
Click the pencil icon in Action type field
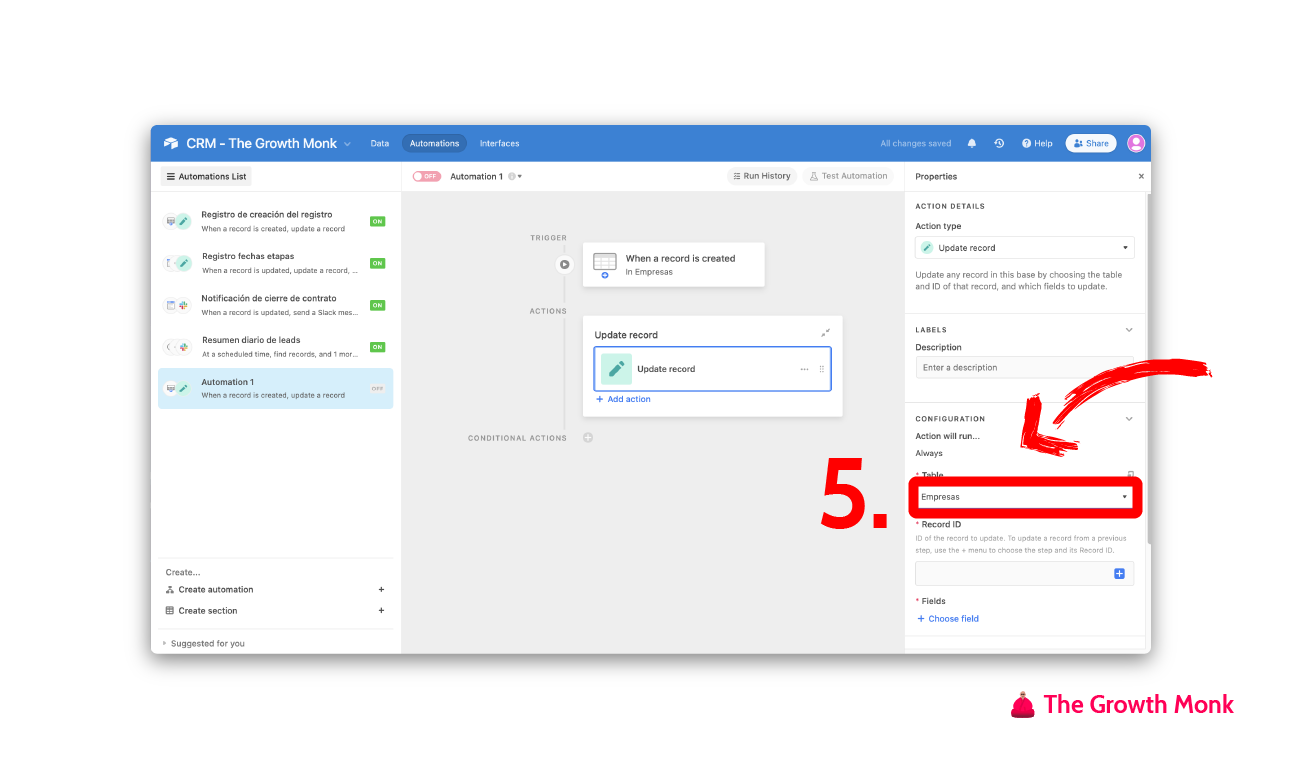pos(927,247)
